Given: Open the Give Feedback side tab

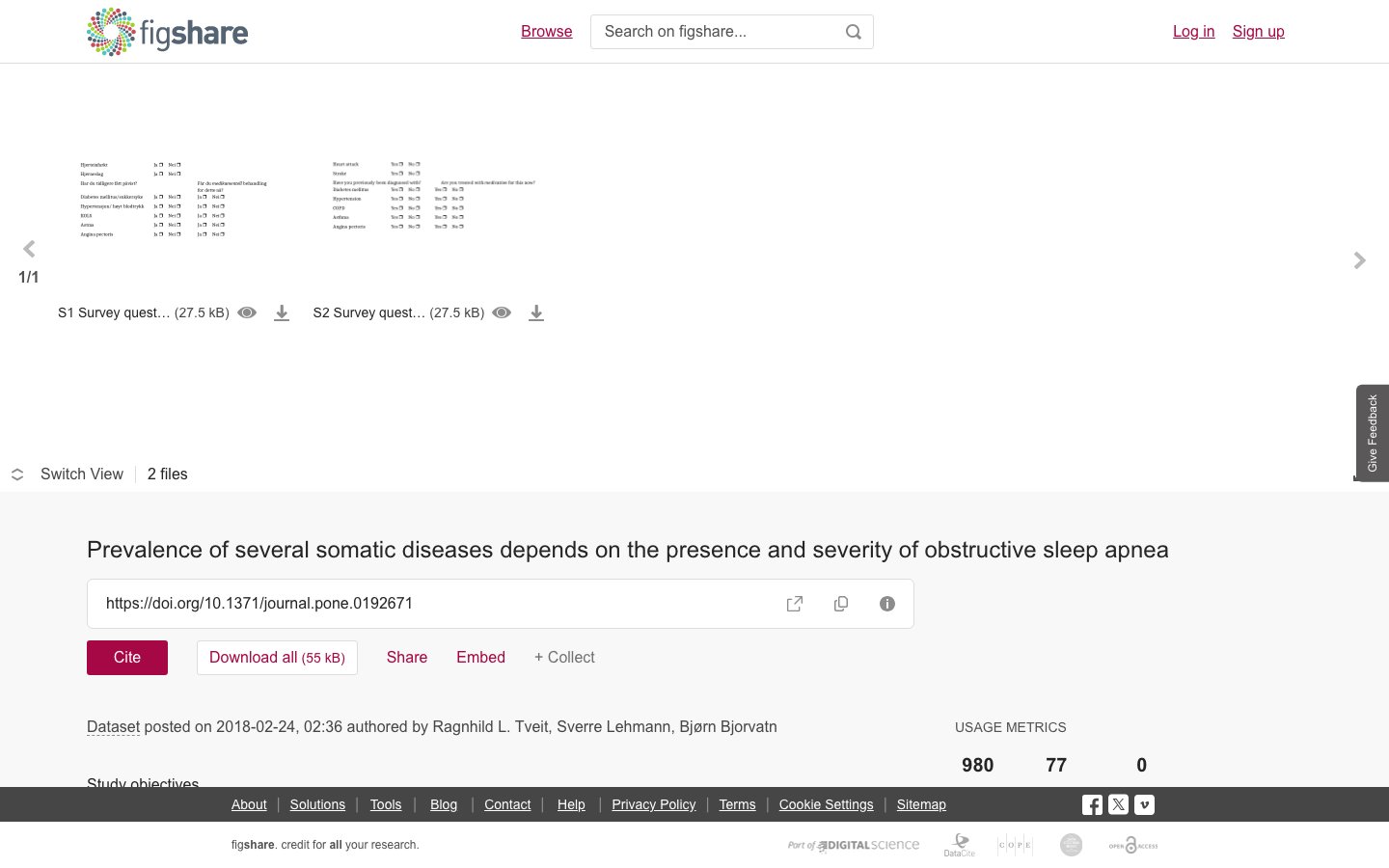Looking at the screenshot, I should coord(1373,434).
